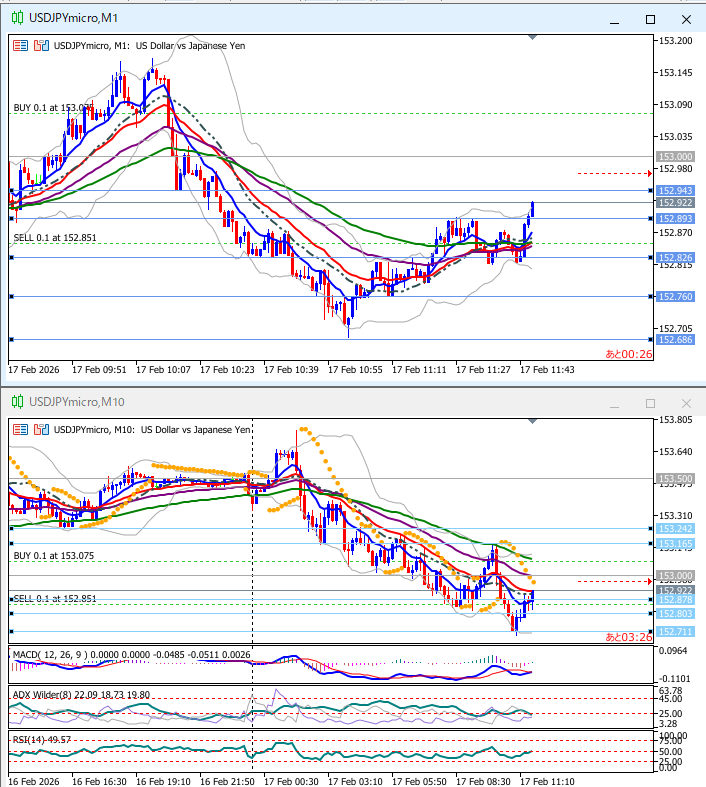Click the chart shift triangle atop M1 chart
Image resolution: width=706 pixels, height=787 pixels.
533,37
